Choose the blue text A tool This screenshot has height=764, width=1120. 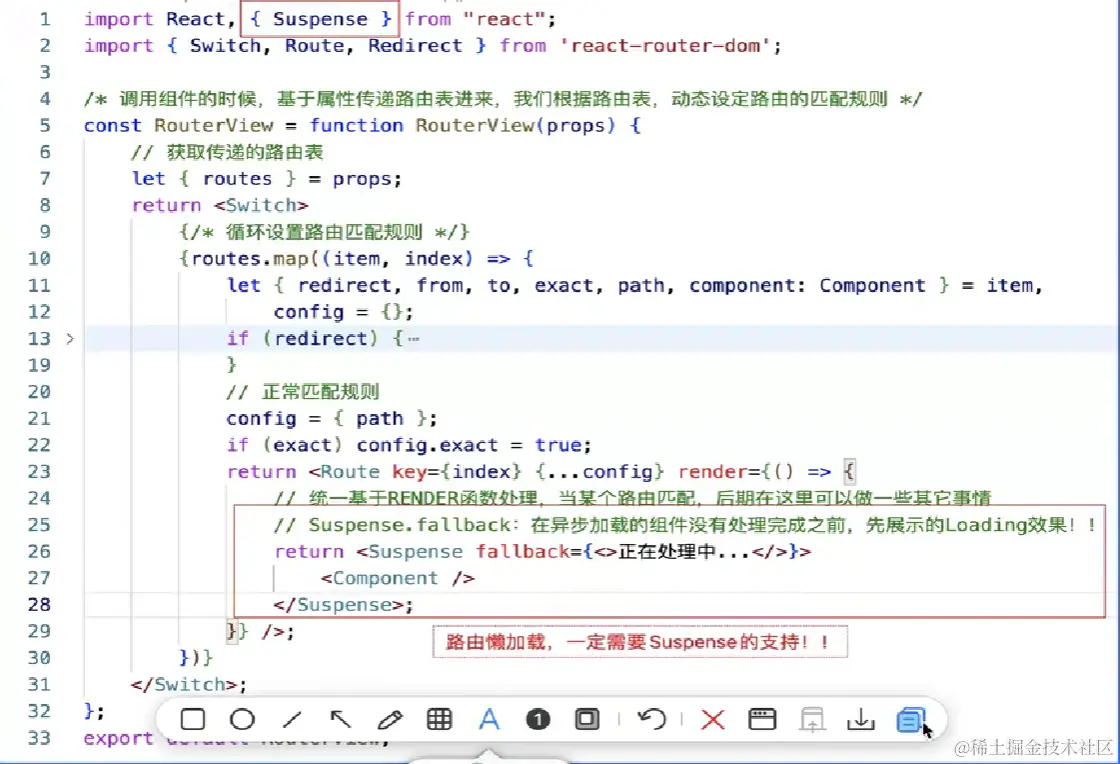click(489, 719)
